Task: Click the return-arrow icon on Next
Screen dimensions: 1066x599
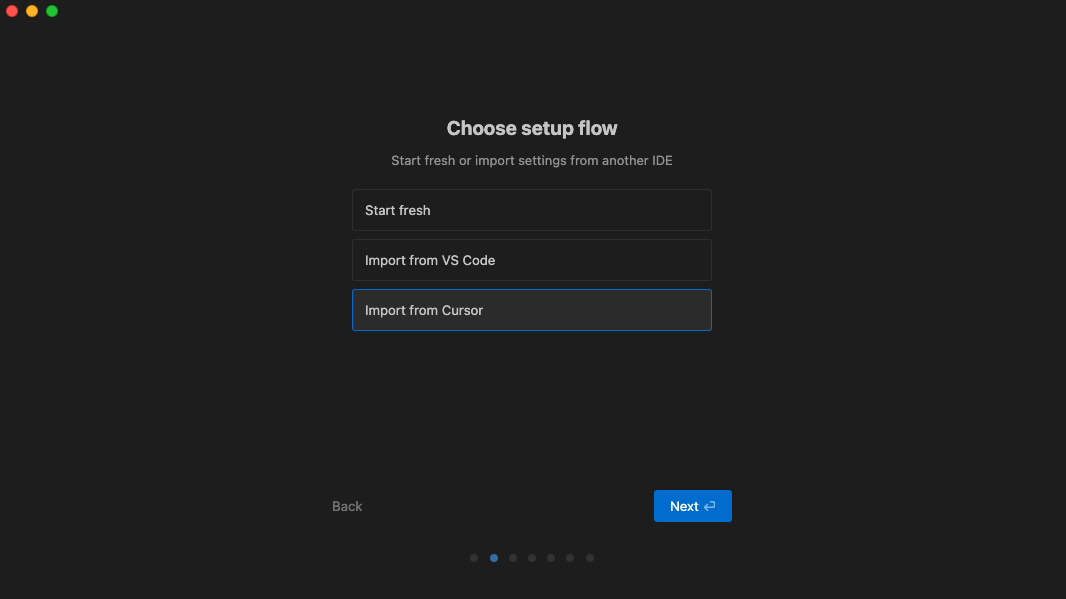Action: (x=710, y=506)
